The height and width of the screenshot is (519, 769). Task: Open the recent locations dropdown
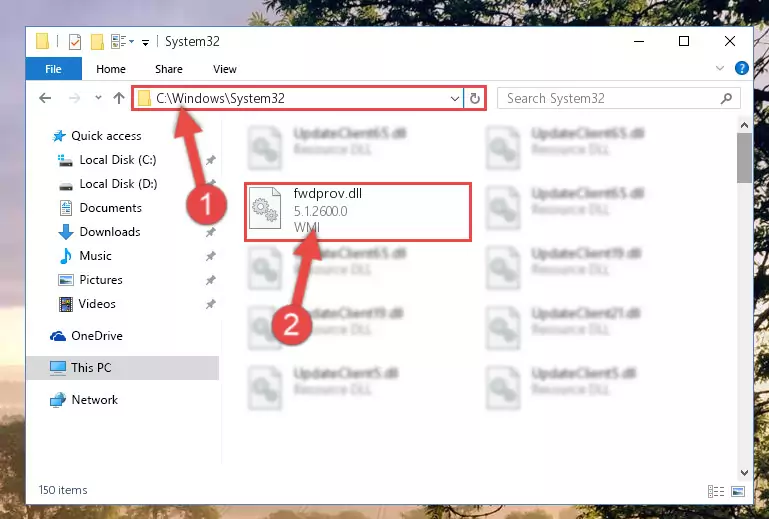(98, 98)
